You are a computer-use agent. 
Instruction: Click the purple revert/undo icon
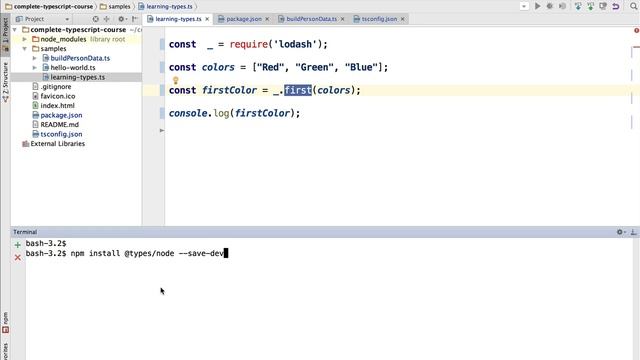[x=616, y=6]
